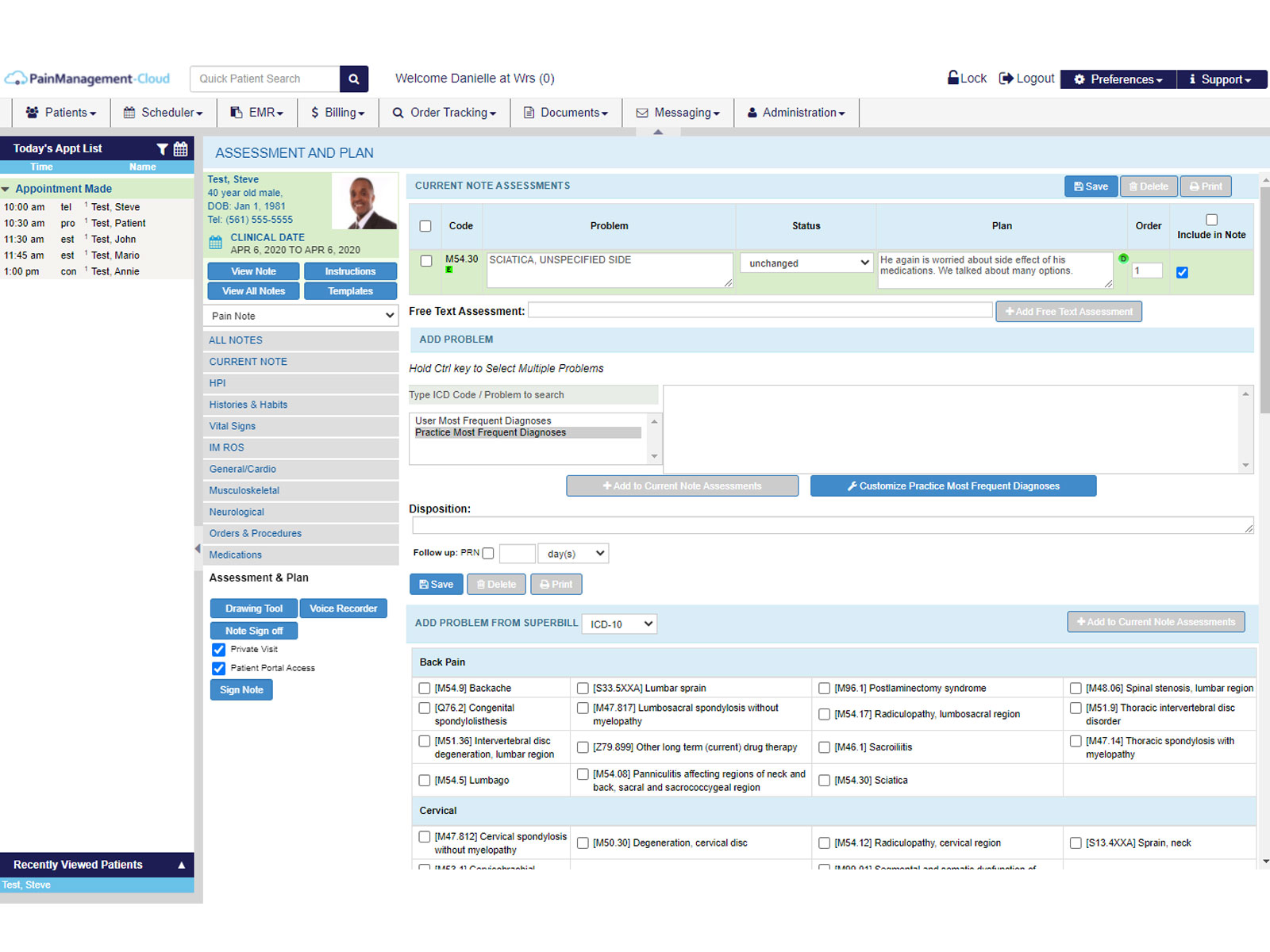
Task: Open the Order Tracking menu
Action: [x=444, y=113]
